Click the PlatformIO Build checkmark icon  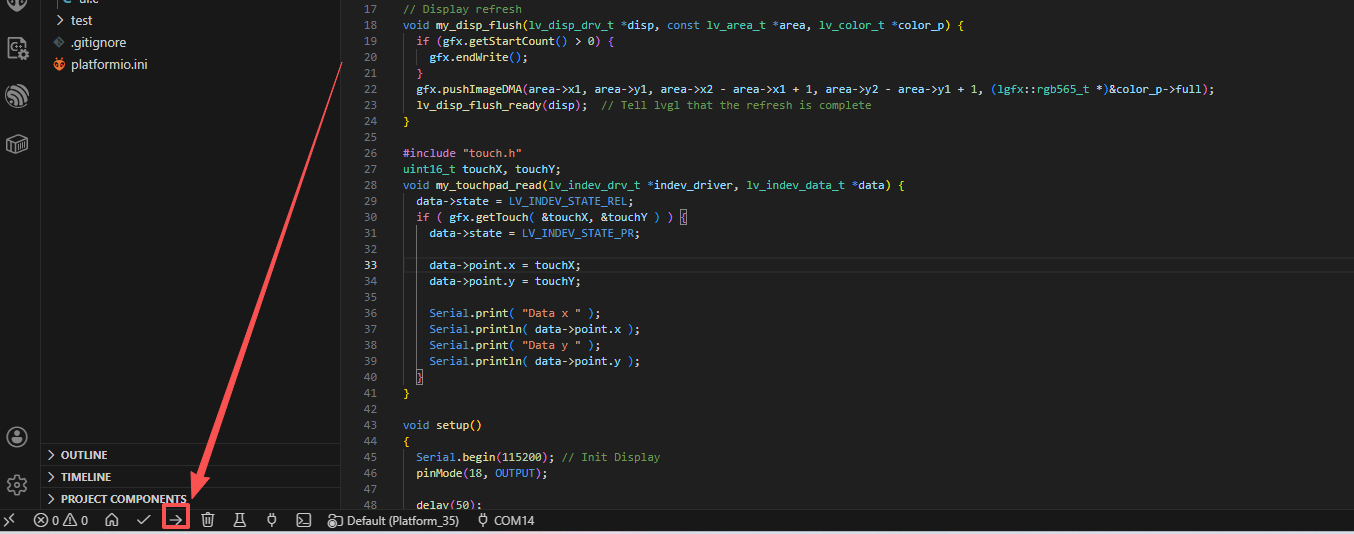144,520
